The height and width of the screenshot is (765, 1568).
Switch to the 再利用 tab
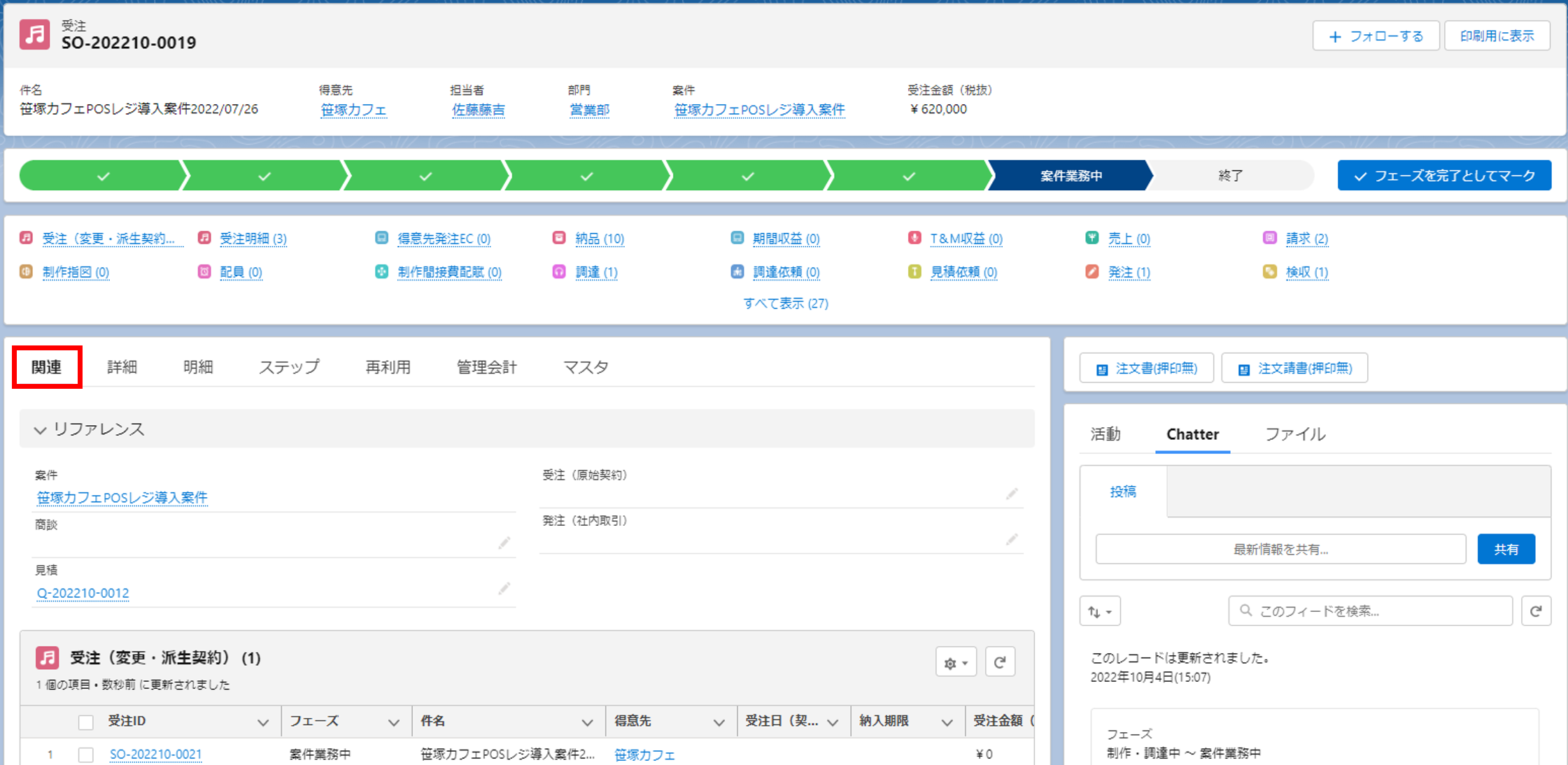[388, 367]
